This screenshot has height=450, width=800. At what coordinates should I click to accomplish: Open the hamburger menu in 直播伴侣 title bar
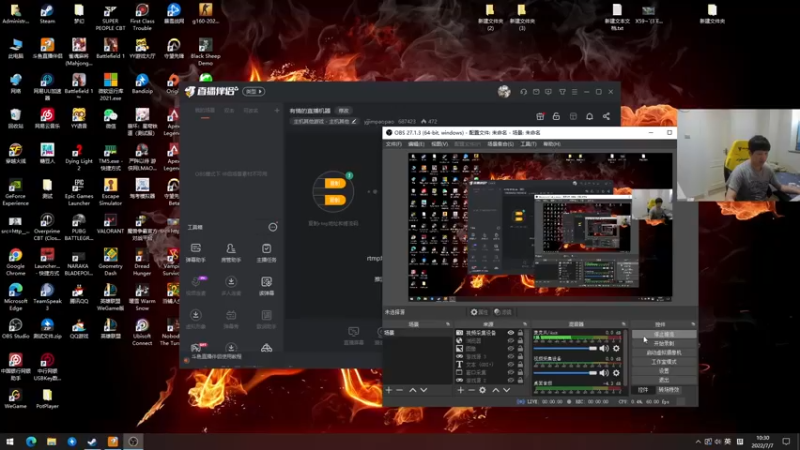click(574, 92)
